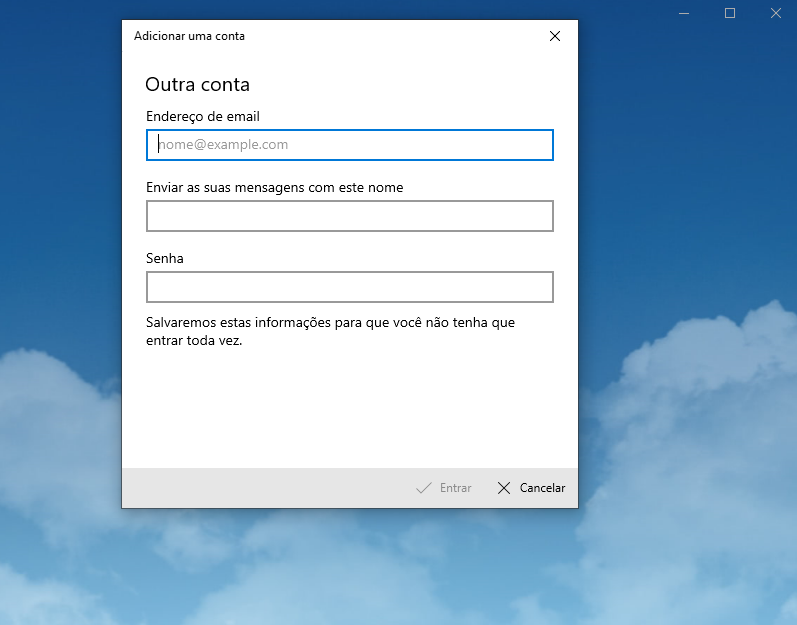The image size is (797, 625).
Task: Click the Adicionar uma conta title text
Action: tap(189, 36)
